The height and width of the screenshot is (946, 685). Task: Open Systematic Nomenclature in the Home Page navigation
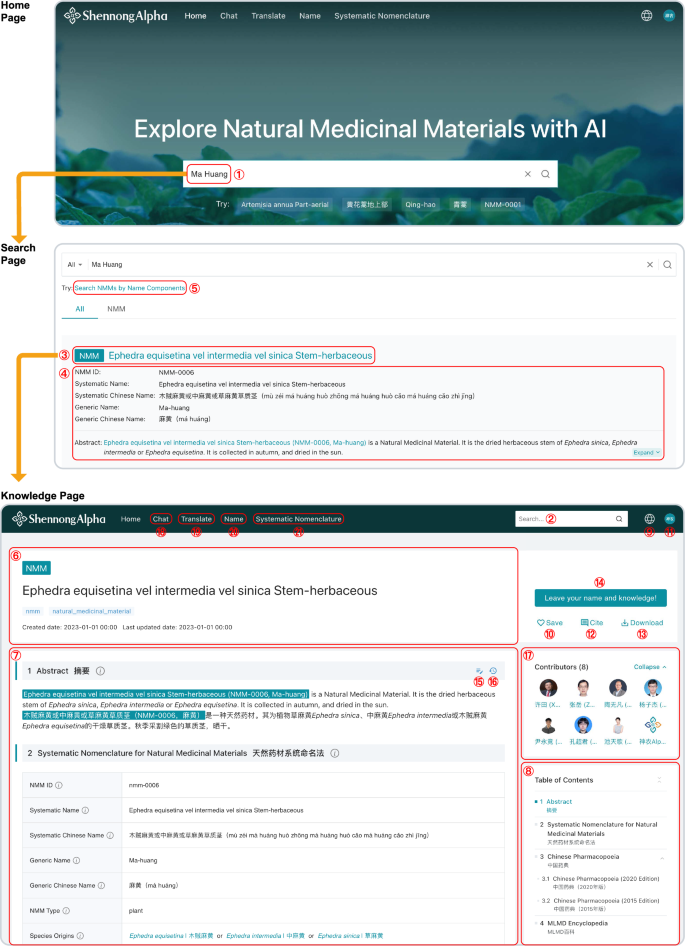(x=382, y=16)
